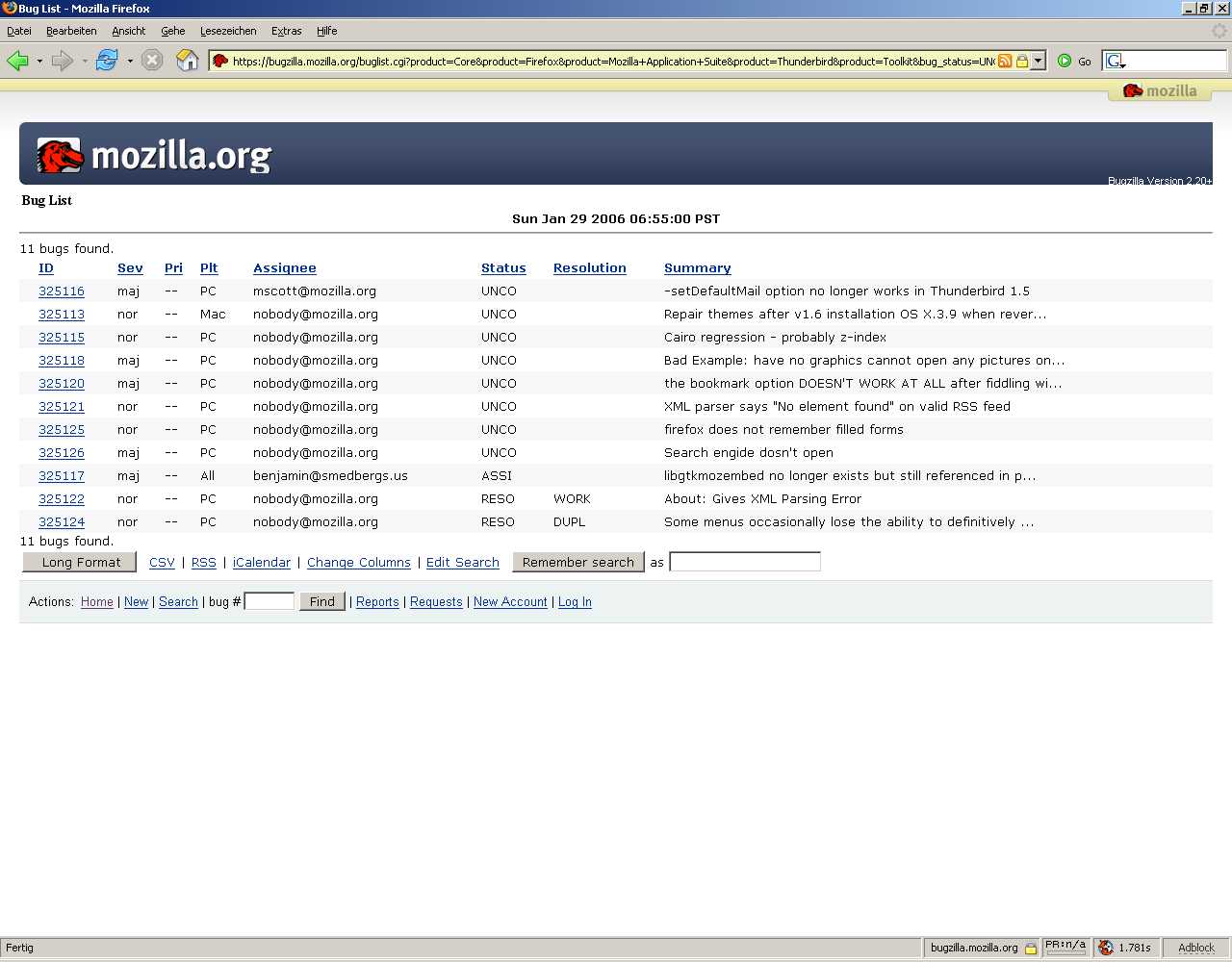Open bug 325116 link
The height and width of the screenshot is (962, 1232).
pyautogui.click(x=62, y=291)
